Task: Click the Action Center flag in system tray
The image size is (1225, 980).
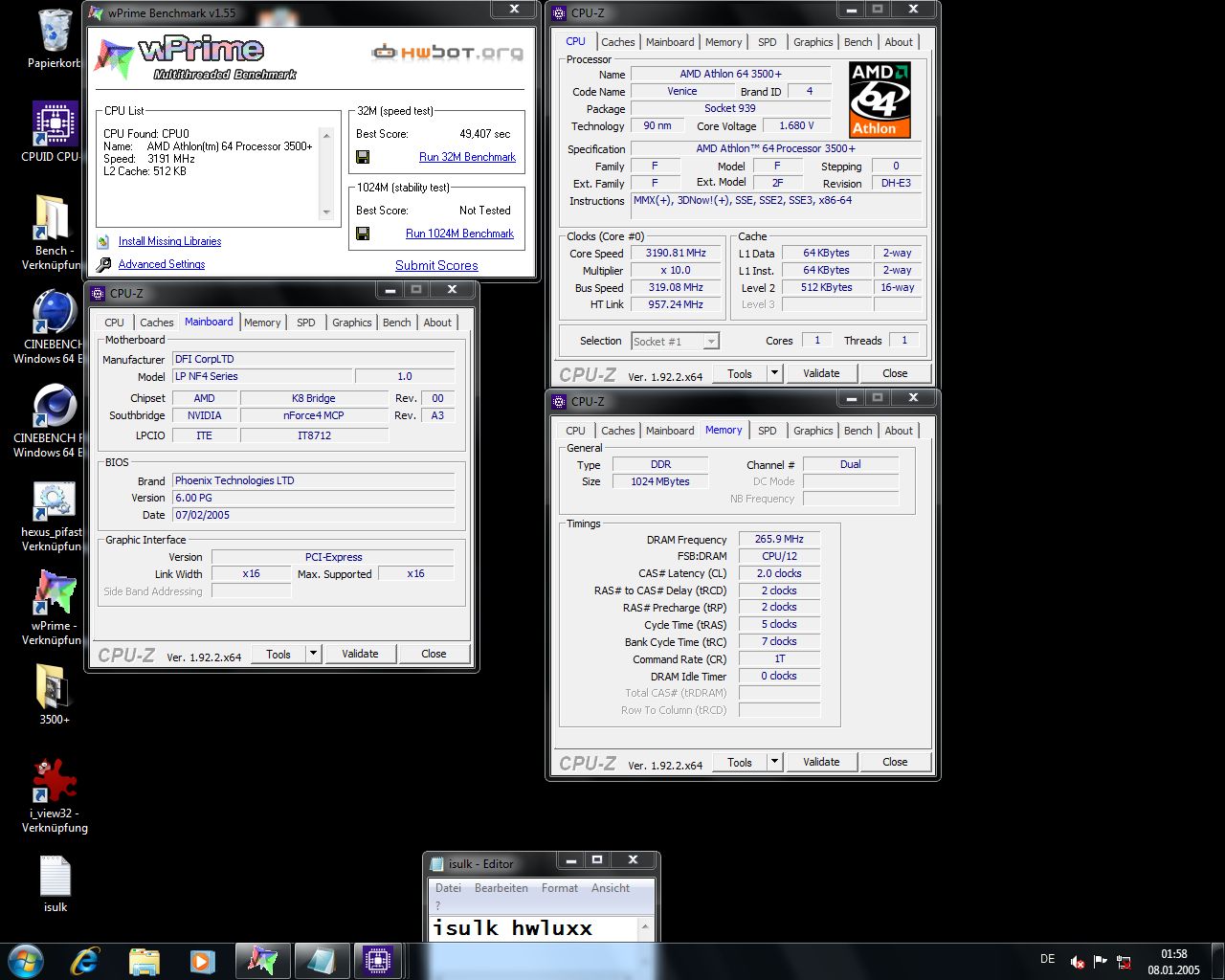Action: 1101,962
